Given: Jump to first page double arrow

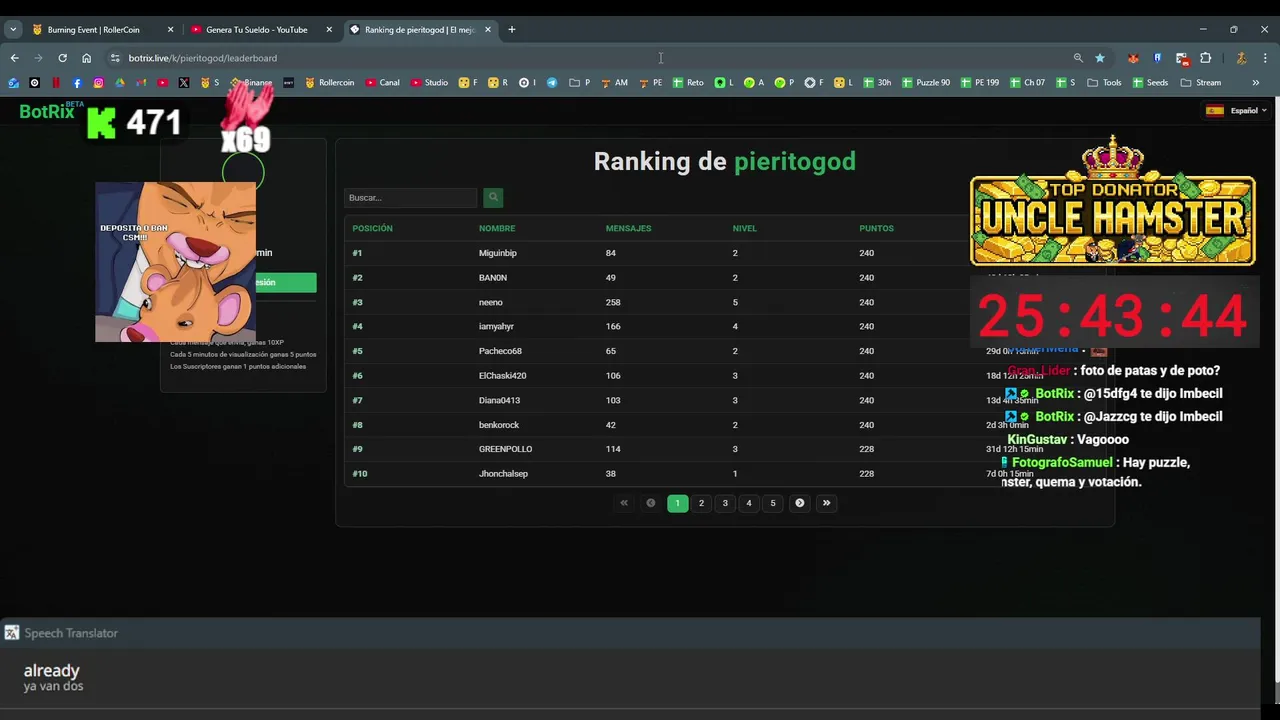Looking at the screenshot, I should (x=624, y=503).
